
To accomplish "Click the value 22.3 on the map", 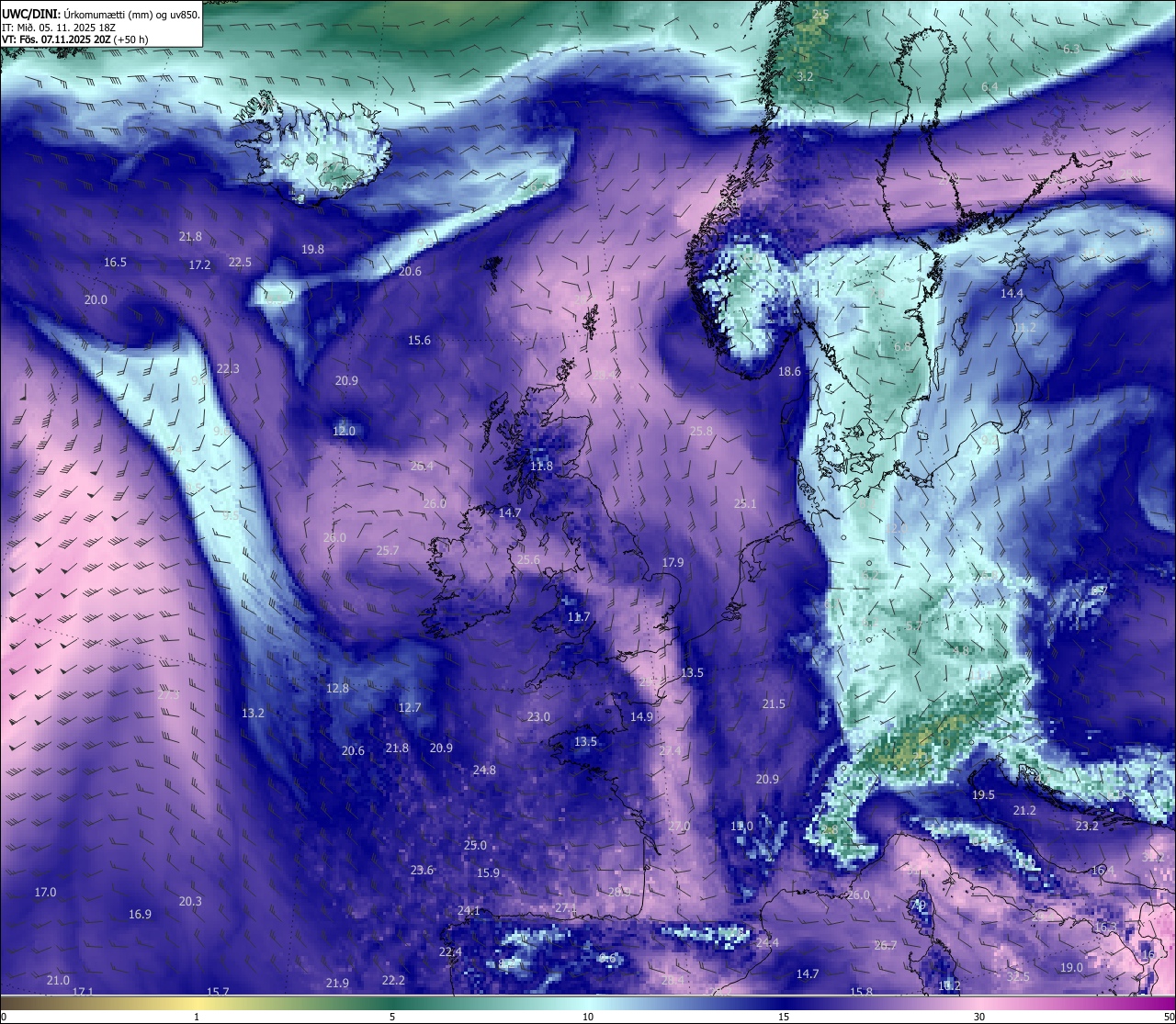I will [x=228, y=369].
